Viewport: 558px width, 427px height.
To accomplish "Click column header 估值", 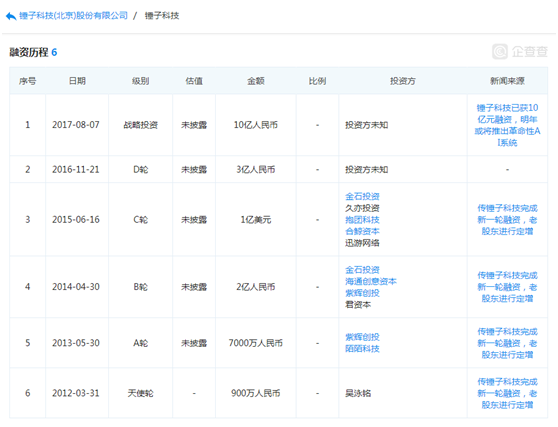I will 194,81.
